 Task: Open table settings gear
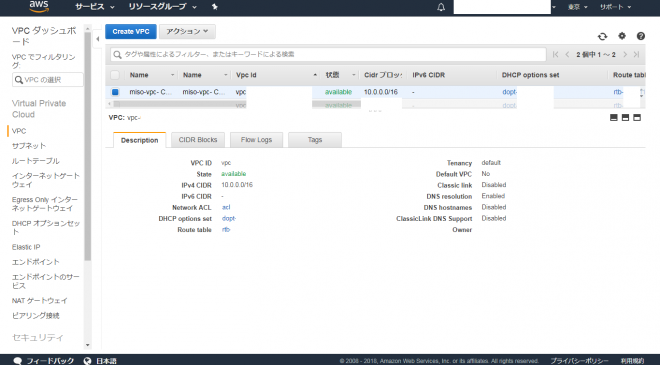(x=622, y=36)
